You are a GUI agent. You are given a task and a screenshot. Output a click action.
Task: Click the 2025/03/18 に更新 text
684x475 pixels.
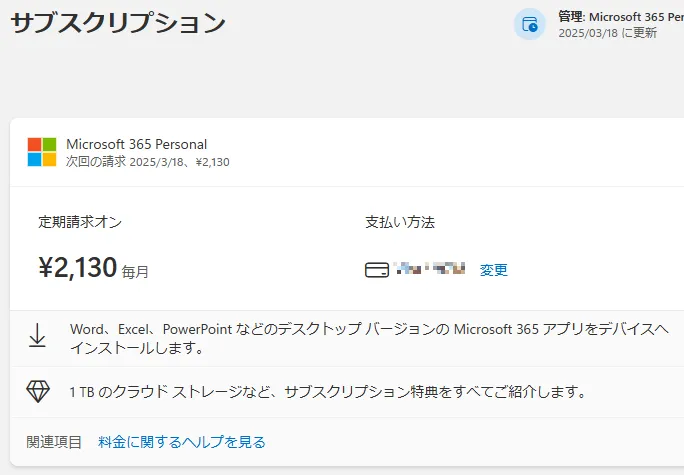pos(608,33)
